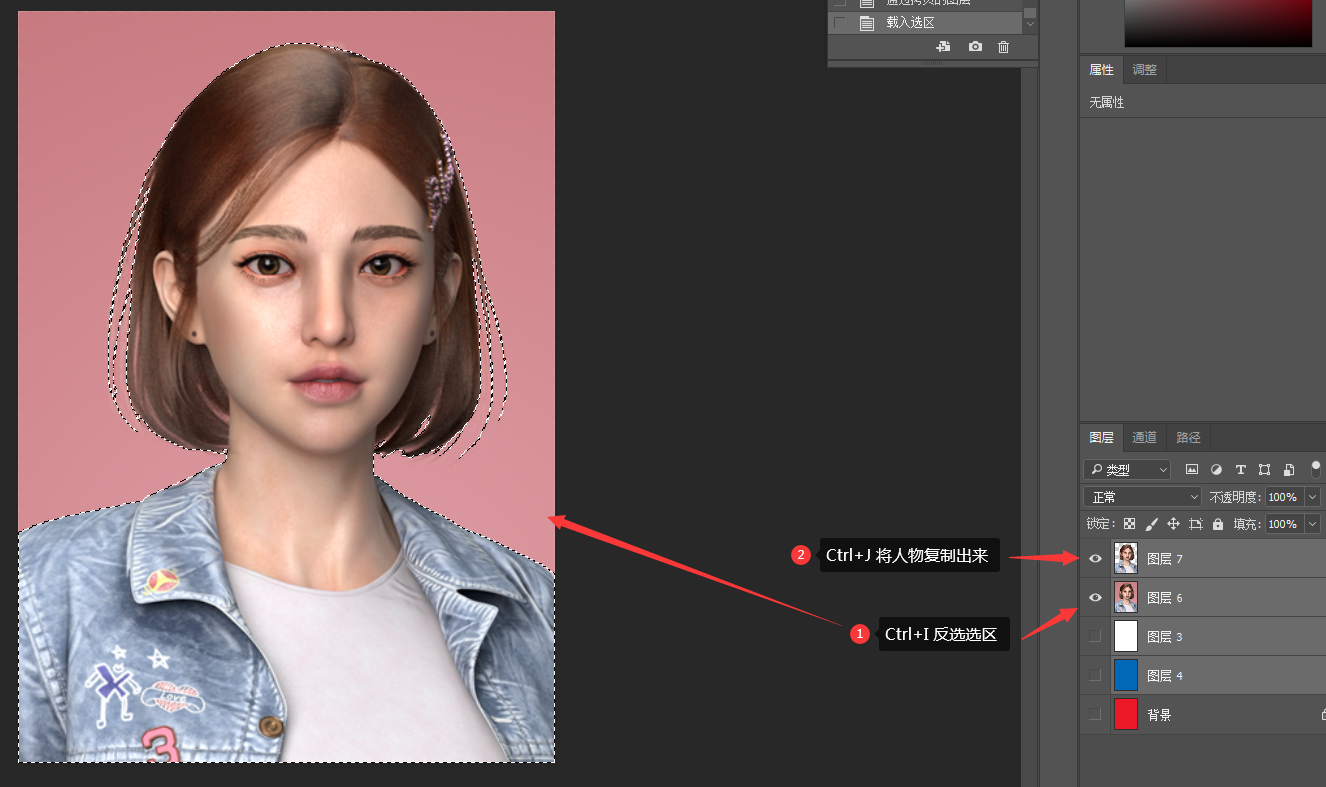Screen dimensions: 1326x787
Task: Select the 背景 layer red thumbnail
Action: tap(1126, 715)
